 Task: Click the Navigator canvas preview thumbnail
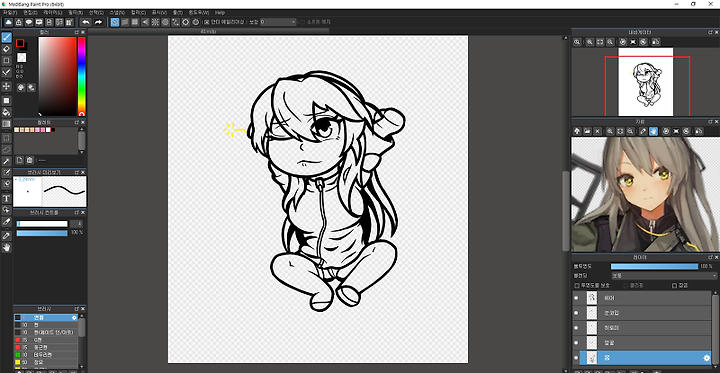coord(645,82)
